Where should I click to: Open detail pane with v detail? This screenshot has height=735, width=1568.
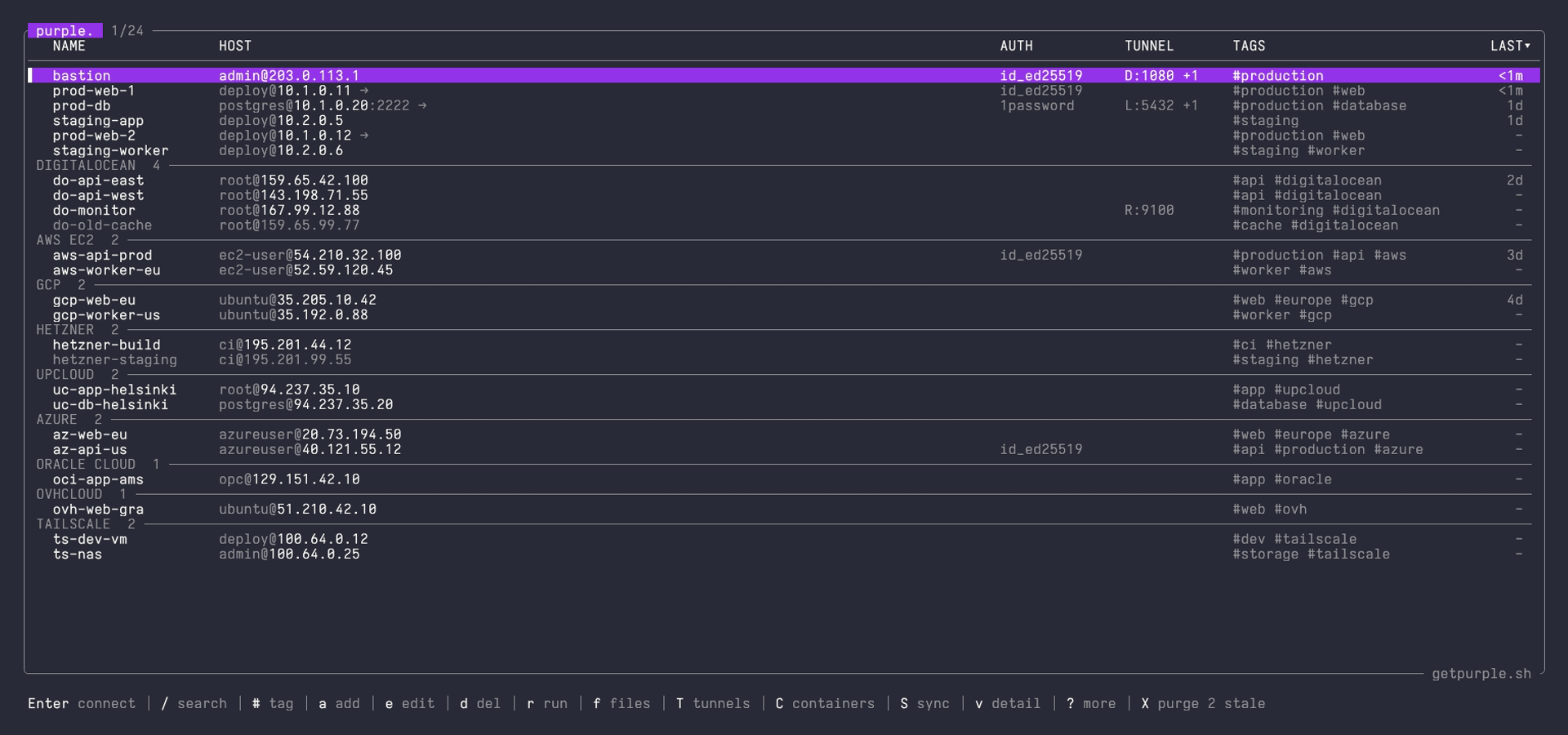point(1008,703)
